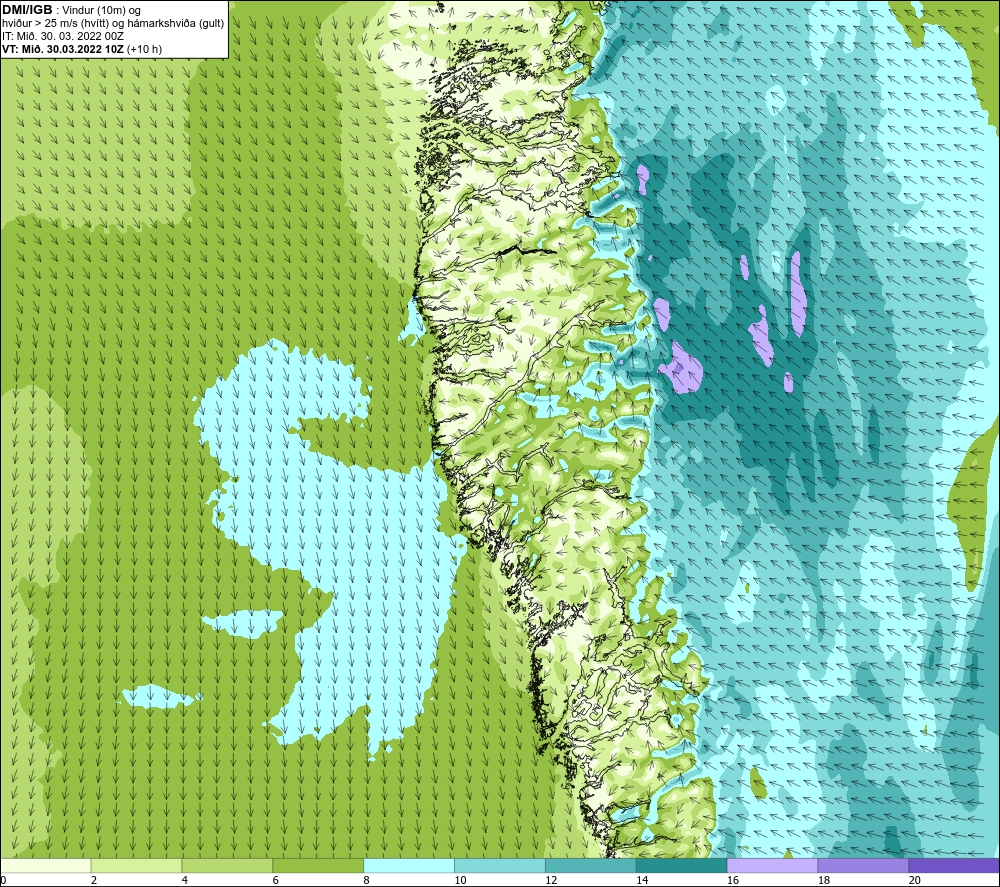The height and width of the screenshot is (887, 1000).
Task: Click the legend scale label '8'
Action: pos(367,880)
